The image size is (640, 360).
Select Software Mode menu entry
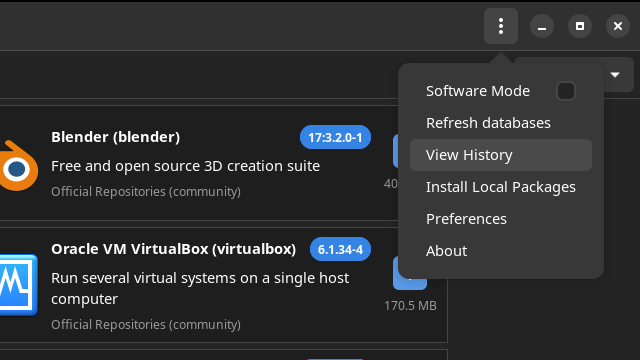tap(501, 91)
